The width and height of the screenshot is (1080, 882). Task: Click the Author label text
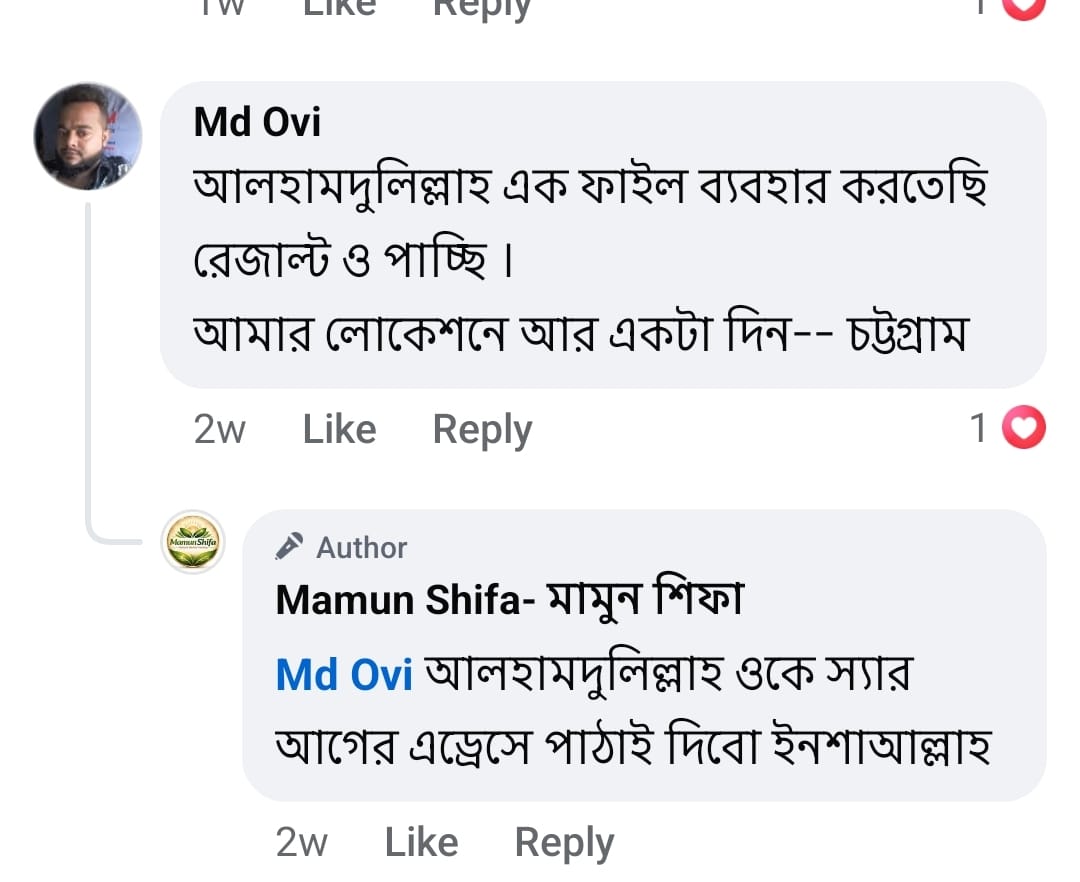pos(362,547)
